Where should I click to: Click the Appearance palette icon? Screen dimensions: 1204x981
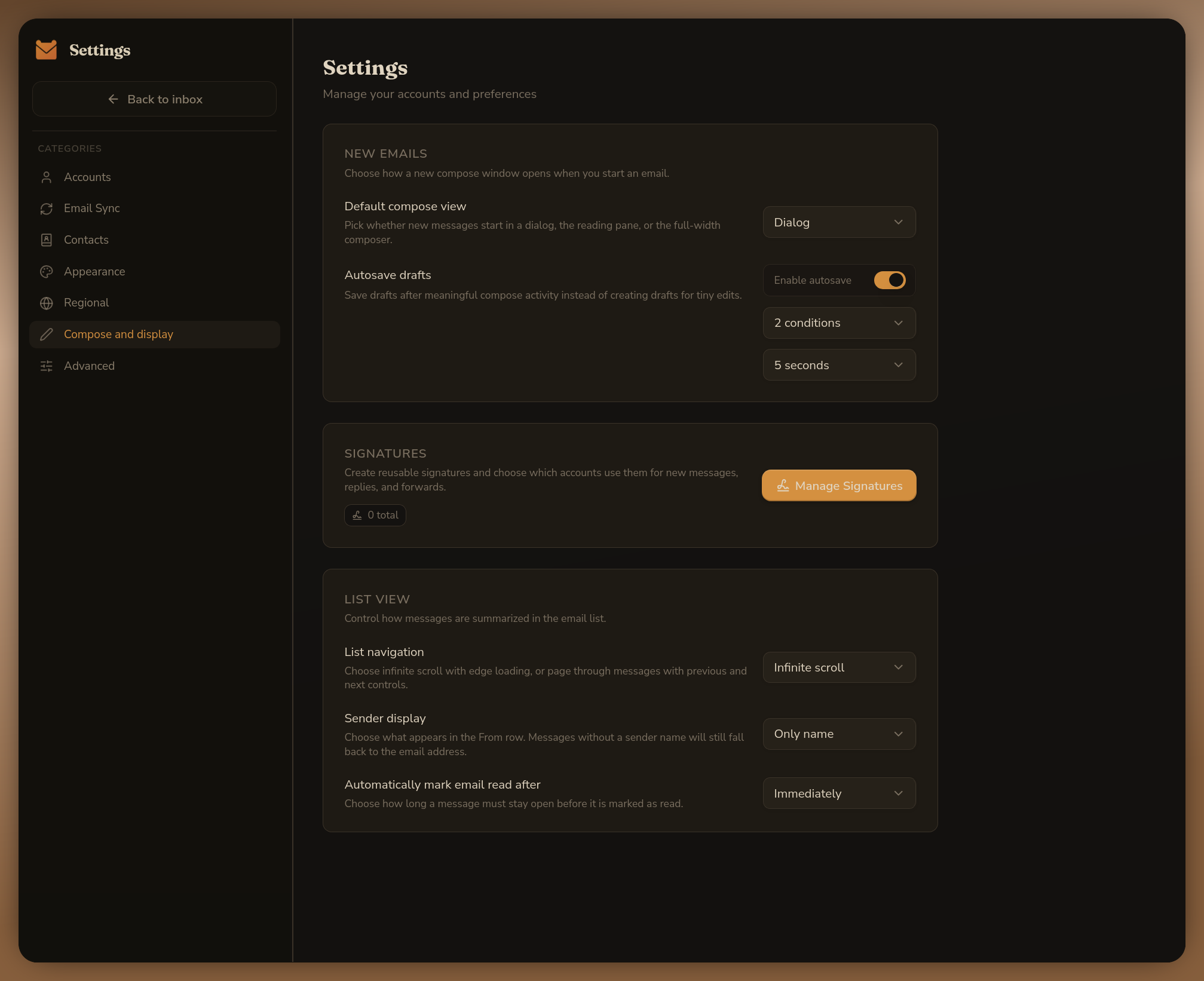pos(47,272)
